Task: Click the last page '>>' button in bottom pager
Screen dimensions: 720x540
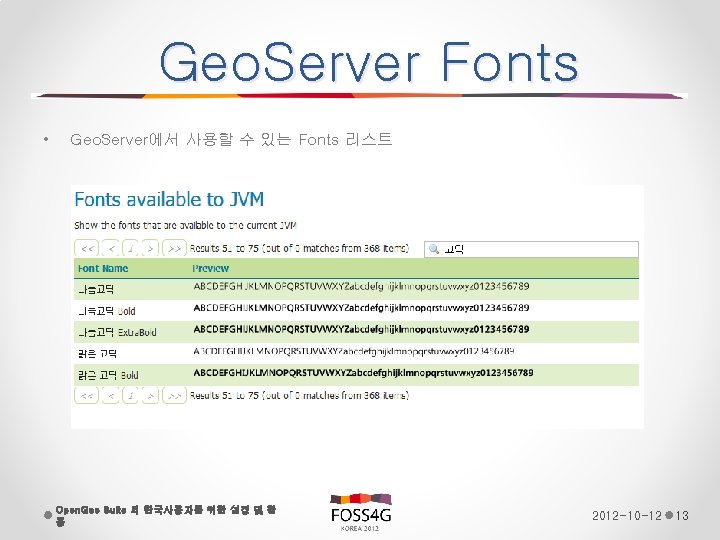Action: coord(174,395)
